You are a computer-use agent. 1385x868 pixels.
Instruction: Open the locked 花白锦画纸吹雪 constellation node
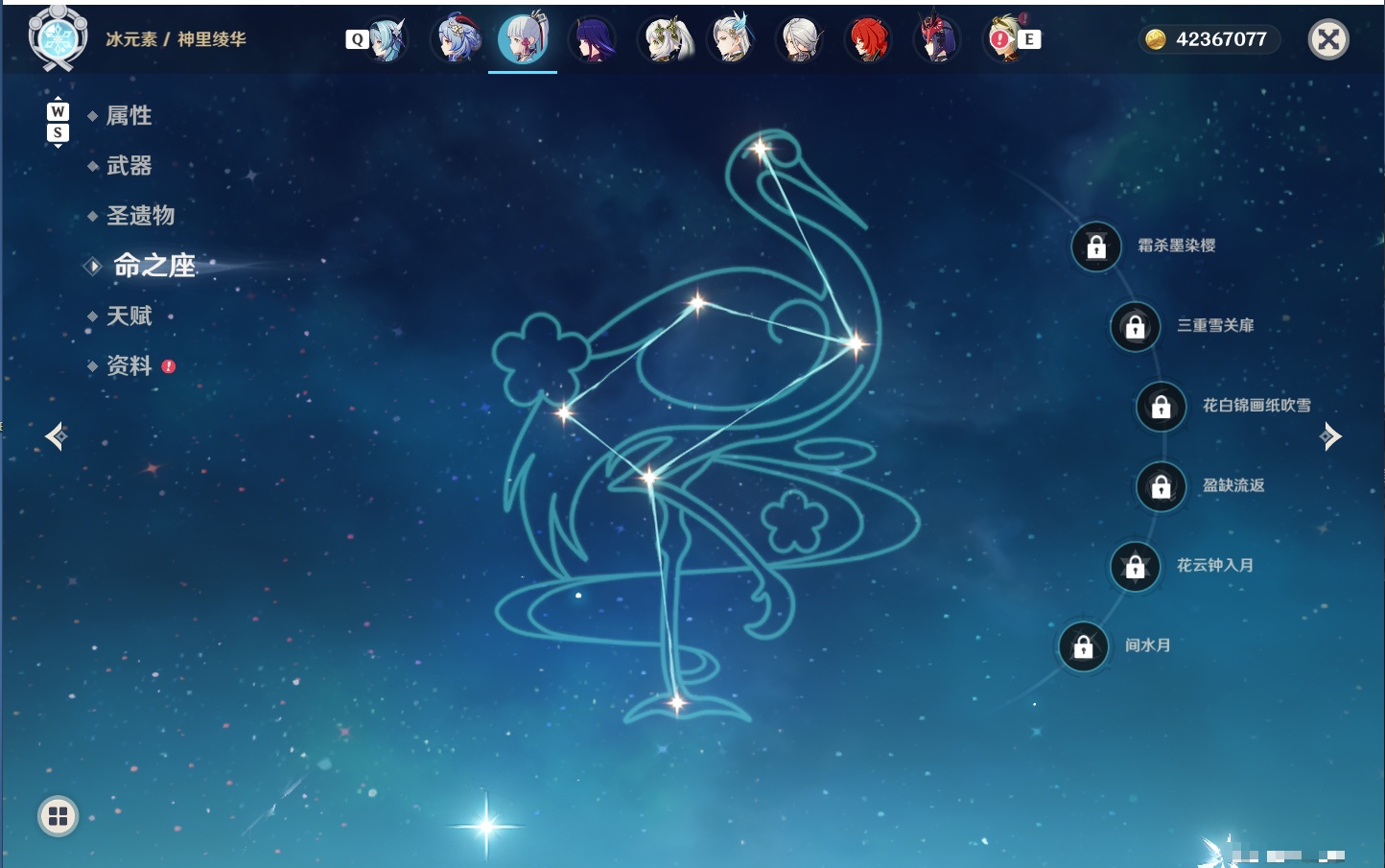[1161, 407]
